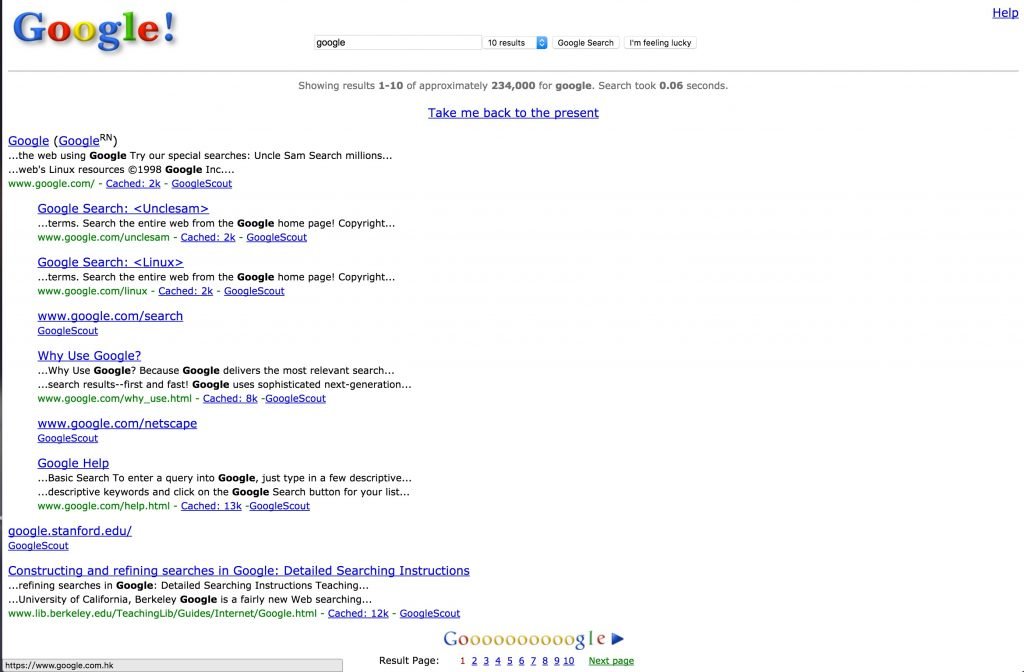Open GoogleScout for google.com/linux
The height and width of the screenshot is (672, 1024).
[254, 291]
